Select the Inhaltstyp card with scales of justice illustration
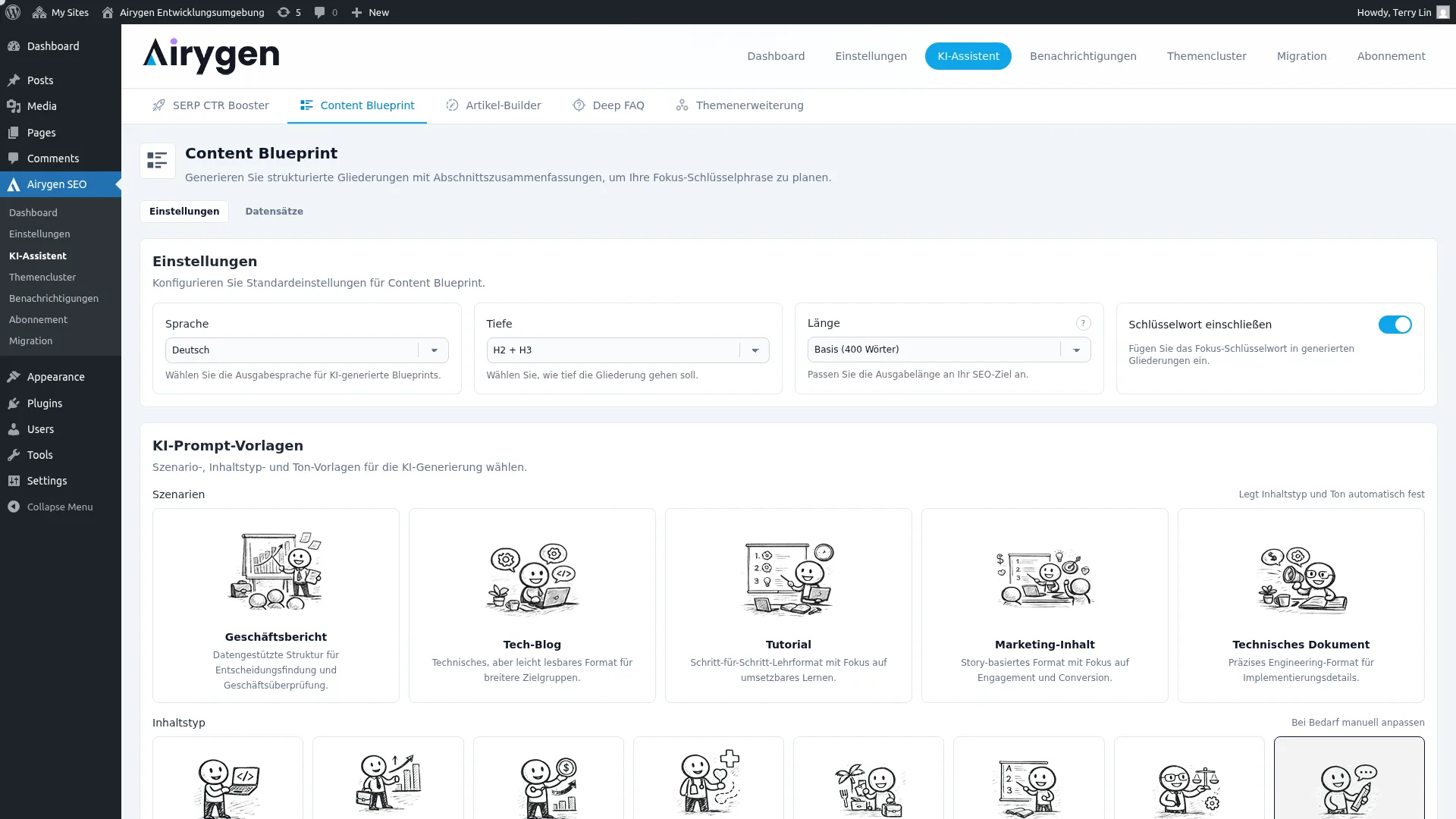Screen dimensions: 1456x819 (x=1189, y=778)
